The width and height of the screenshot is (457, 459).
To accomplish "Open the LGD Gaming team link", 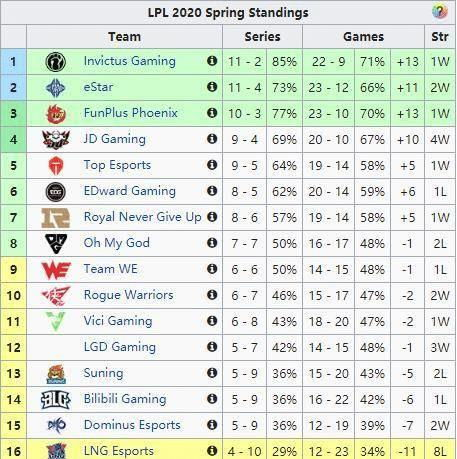I will 120,347.
